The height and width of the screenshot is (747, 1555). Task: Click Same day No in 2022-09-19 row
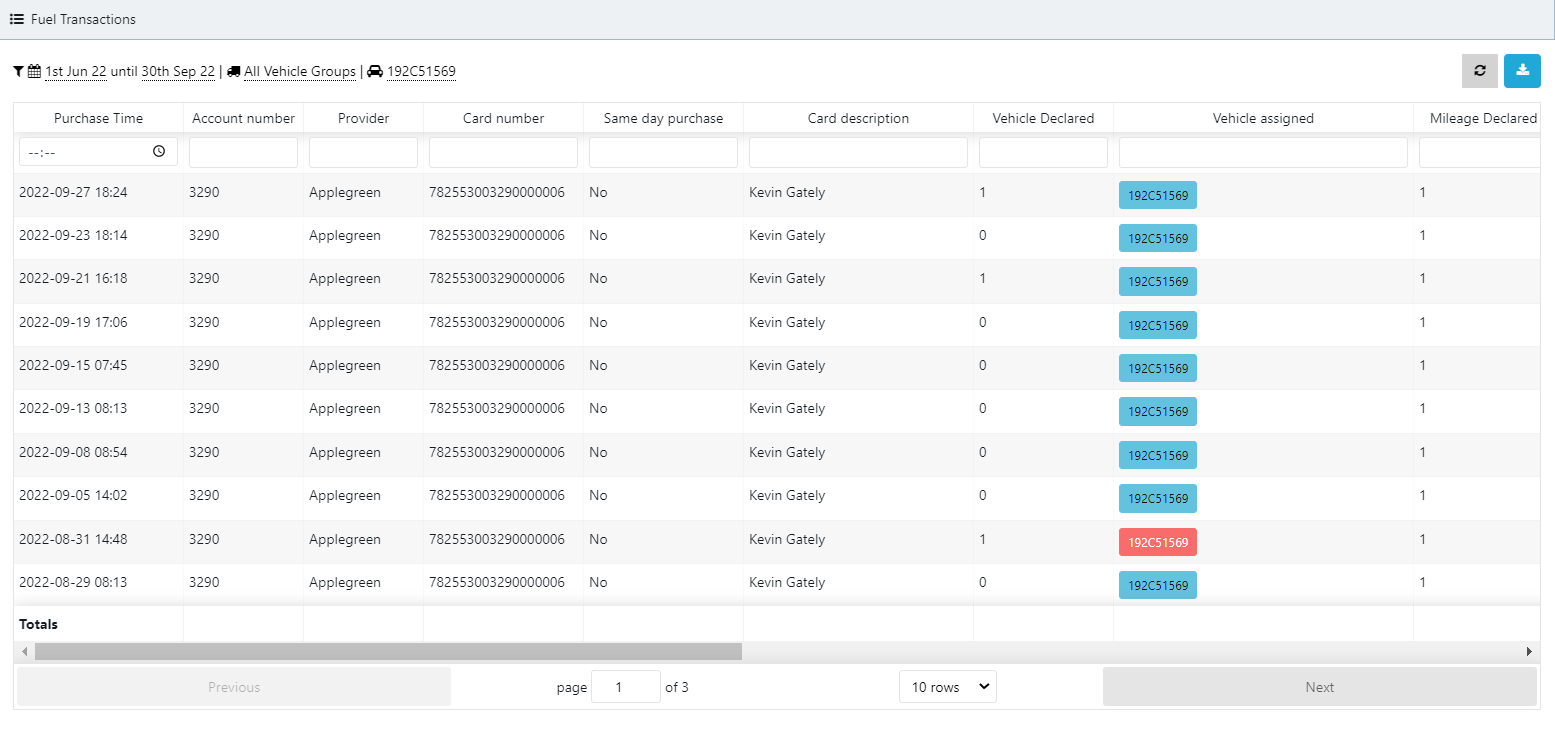[598, 322]
